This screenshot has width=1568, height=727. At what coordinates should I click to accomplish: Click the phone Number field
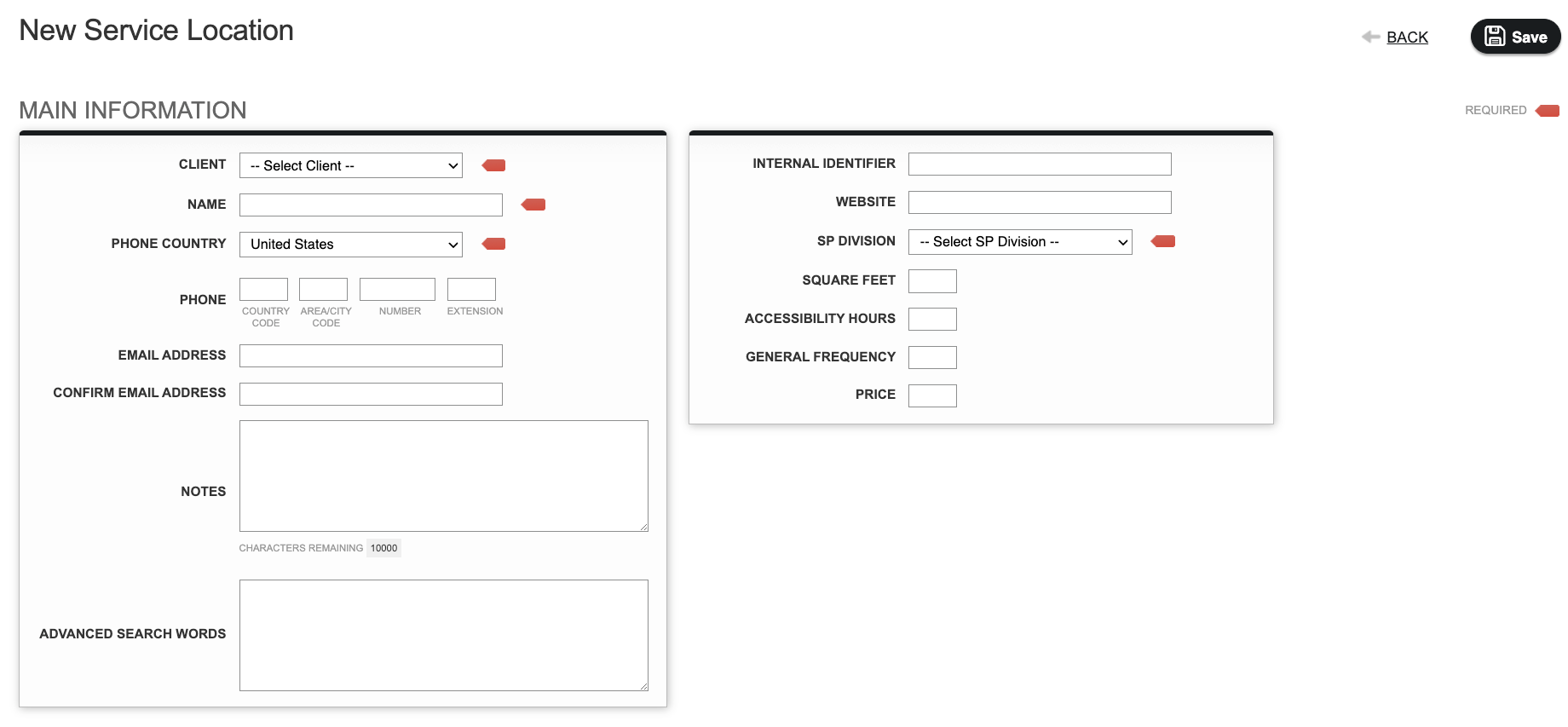tap(397, 289)
